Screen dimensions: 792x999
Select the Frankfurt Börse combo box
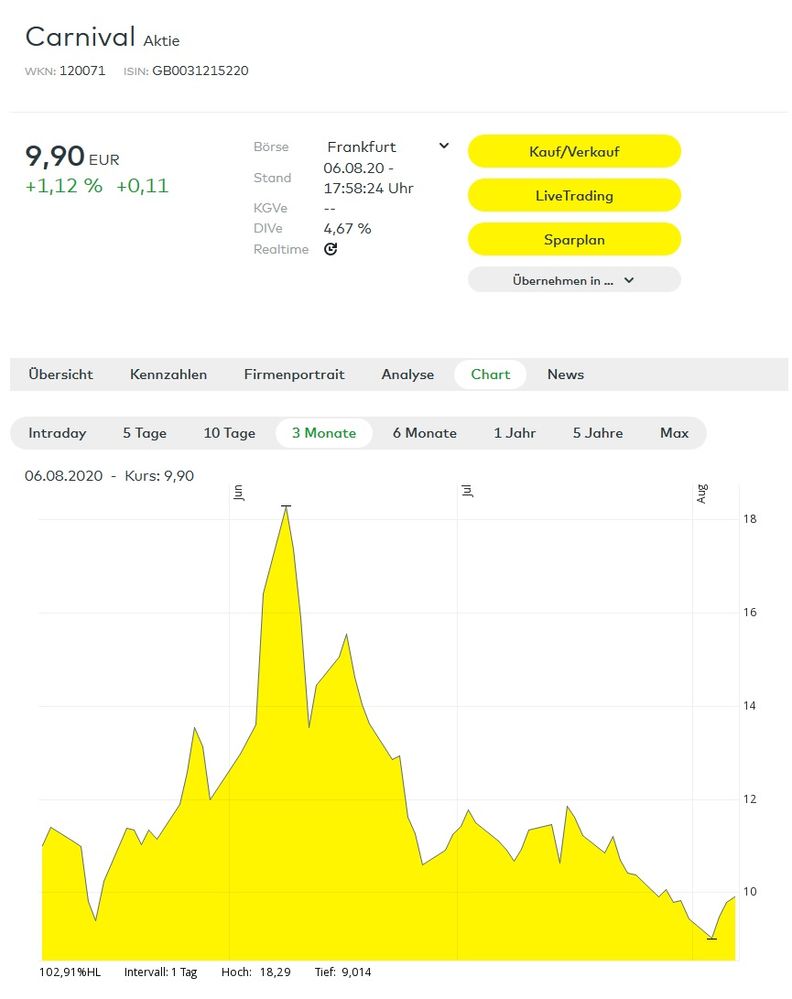click(x=387, y=147)
